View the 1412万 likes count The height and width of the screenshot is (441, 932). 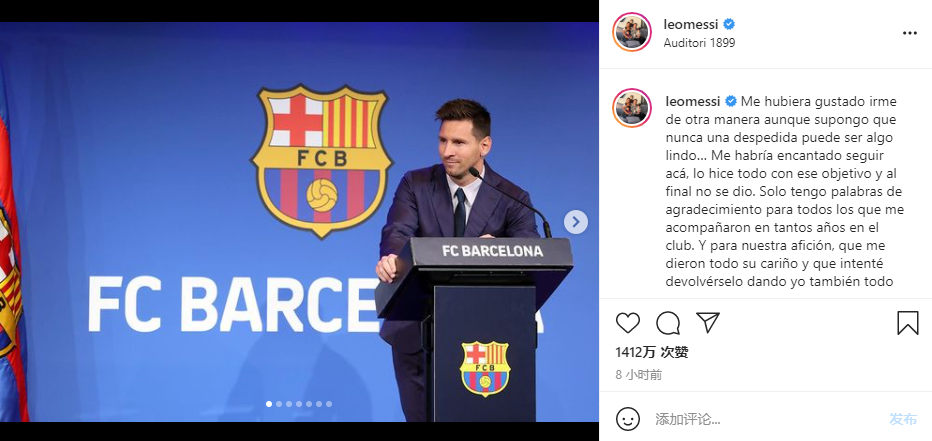coord(651,352)
